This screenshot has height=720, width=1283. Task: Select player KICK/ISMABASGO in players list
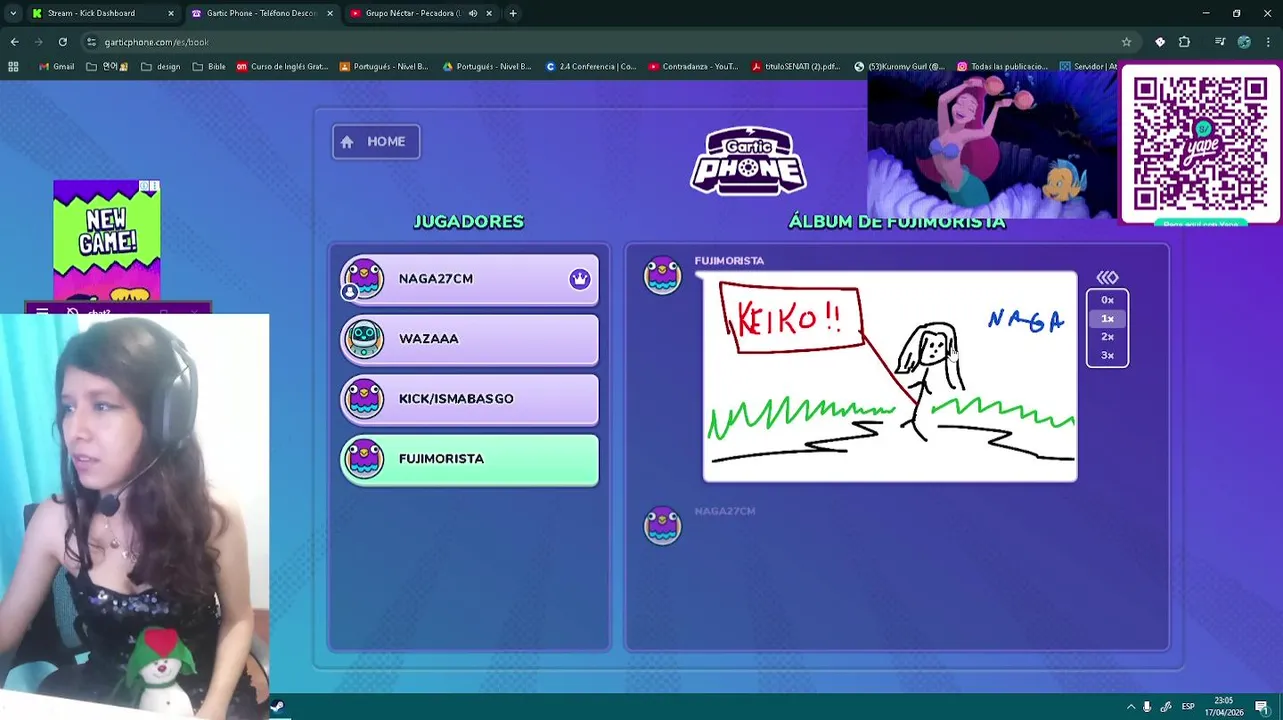469,399
